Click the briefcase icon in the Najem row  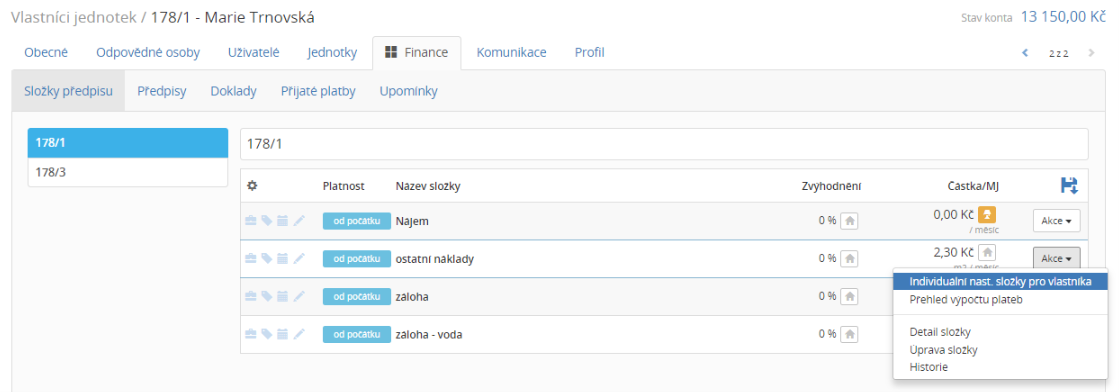250,221
